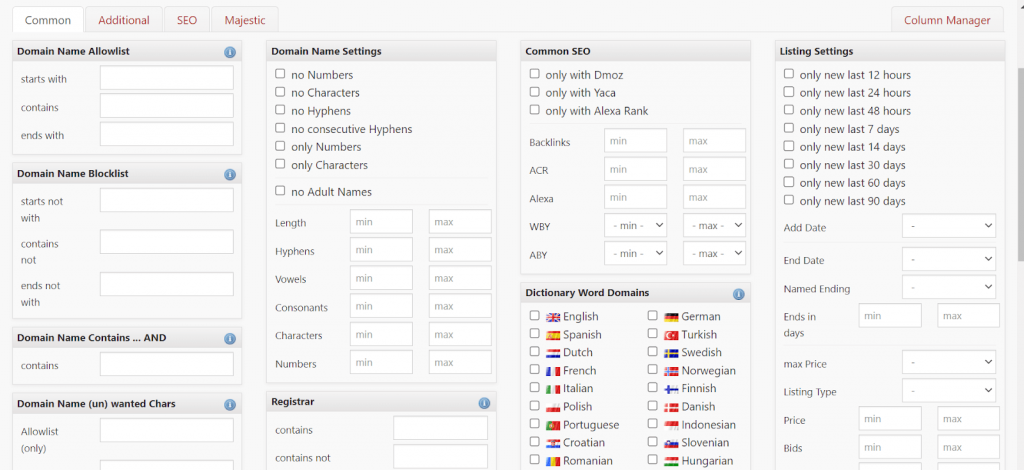
Task: Click info icon beside Domain Name Blocklist
Action: [x=230, y=174]
